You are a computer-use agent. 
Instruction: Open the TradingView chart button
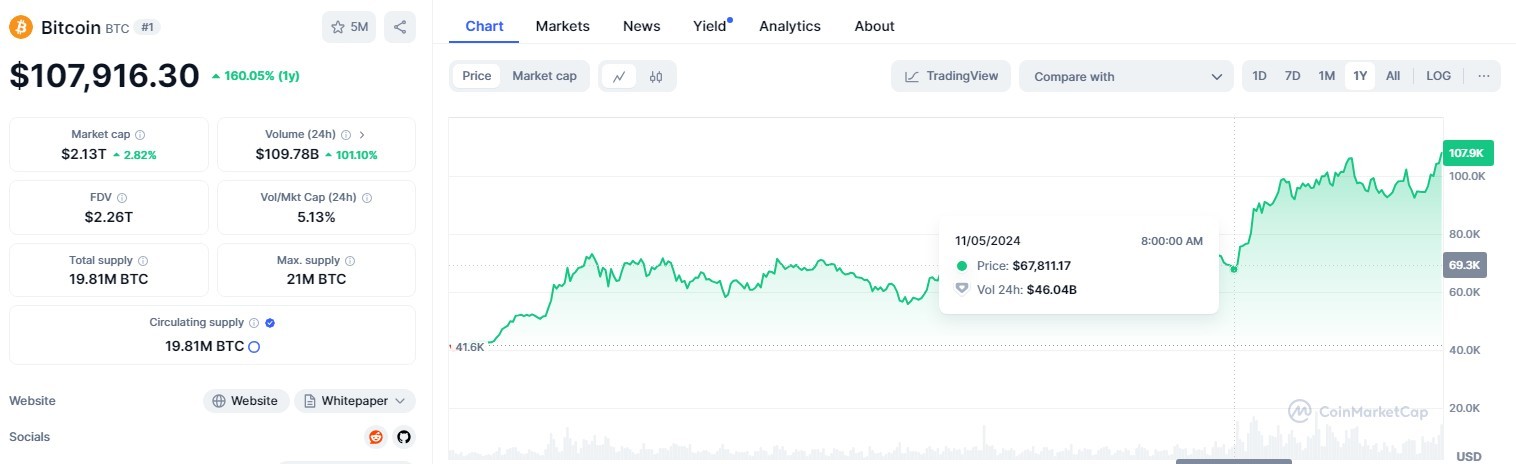(x=951, y=76)
